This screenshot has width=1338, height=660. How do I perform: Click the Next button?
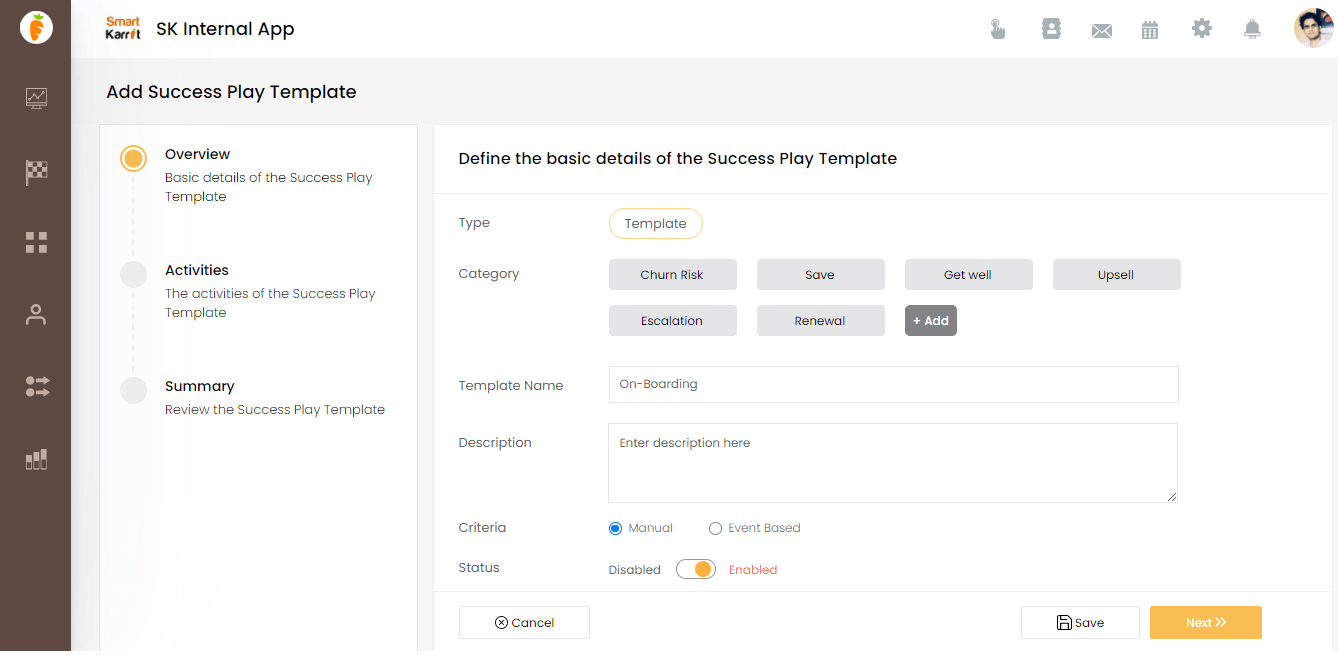(x=1206, y=622)
